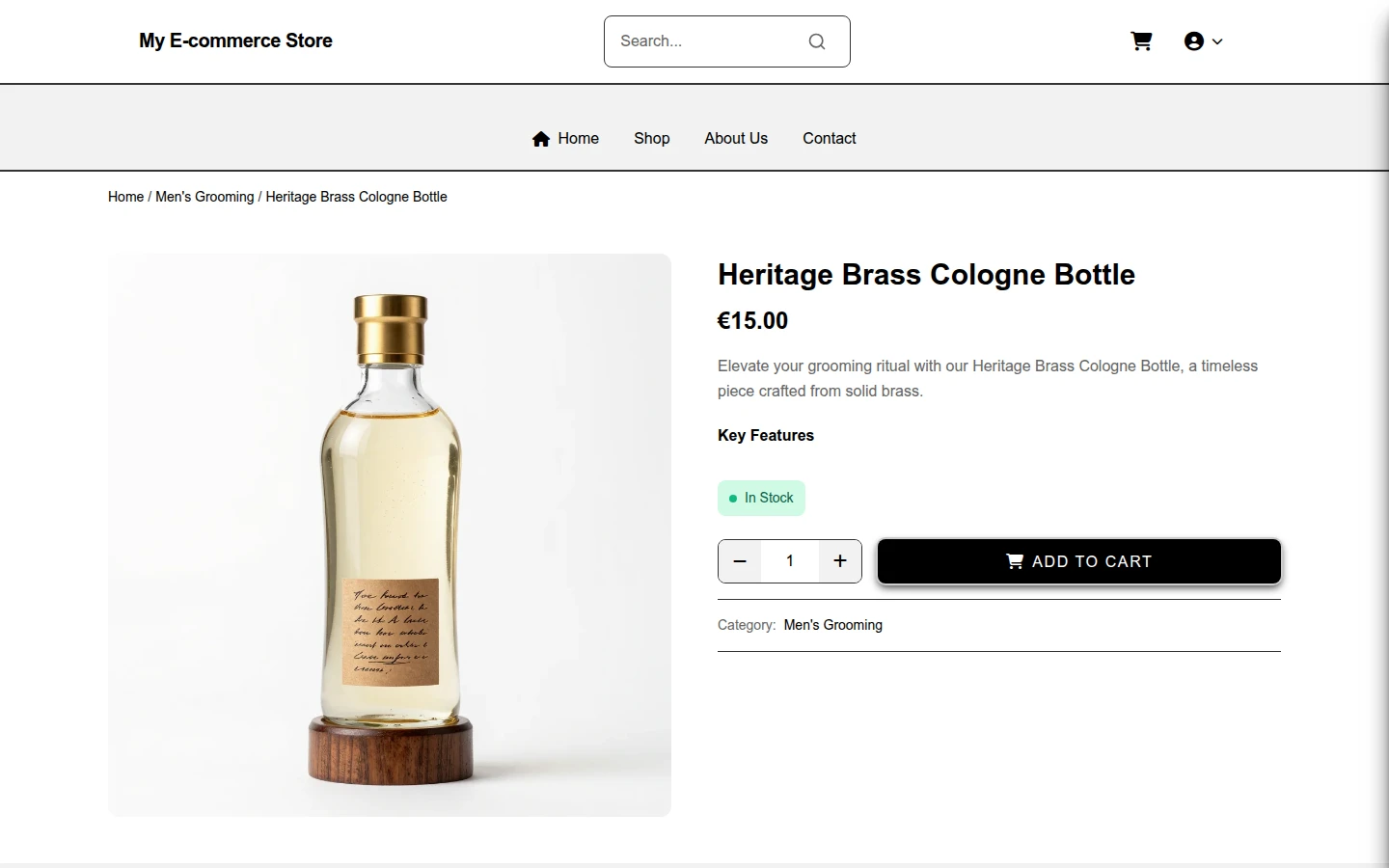Click the quantity number field
The width and height of the screenshot is (1389, 868).
790,561
